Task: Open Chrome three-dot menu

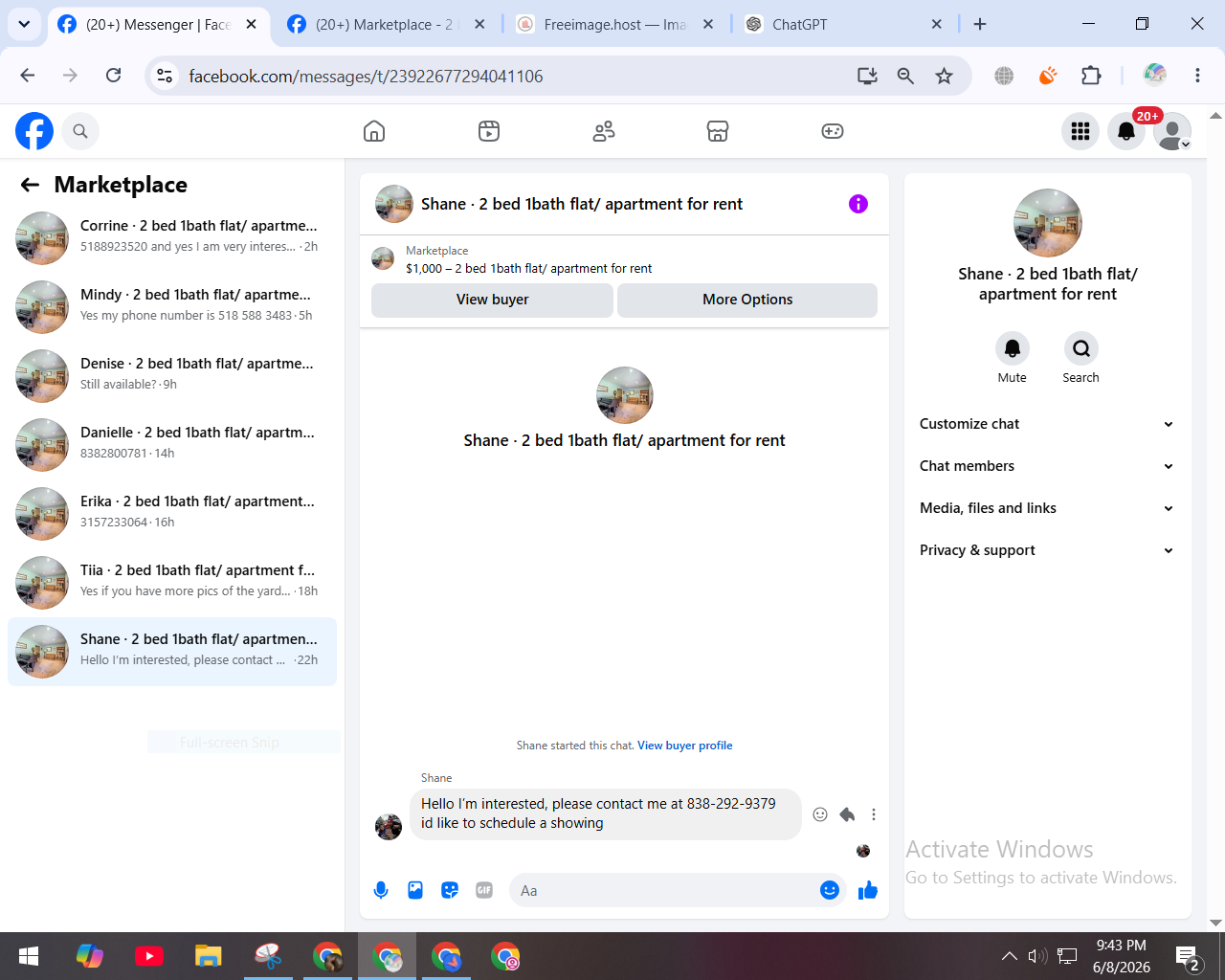Action: (x=1197, y=76)
